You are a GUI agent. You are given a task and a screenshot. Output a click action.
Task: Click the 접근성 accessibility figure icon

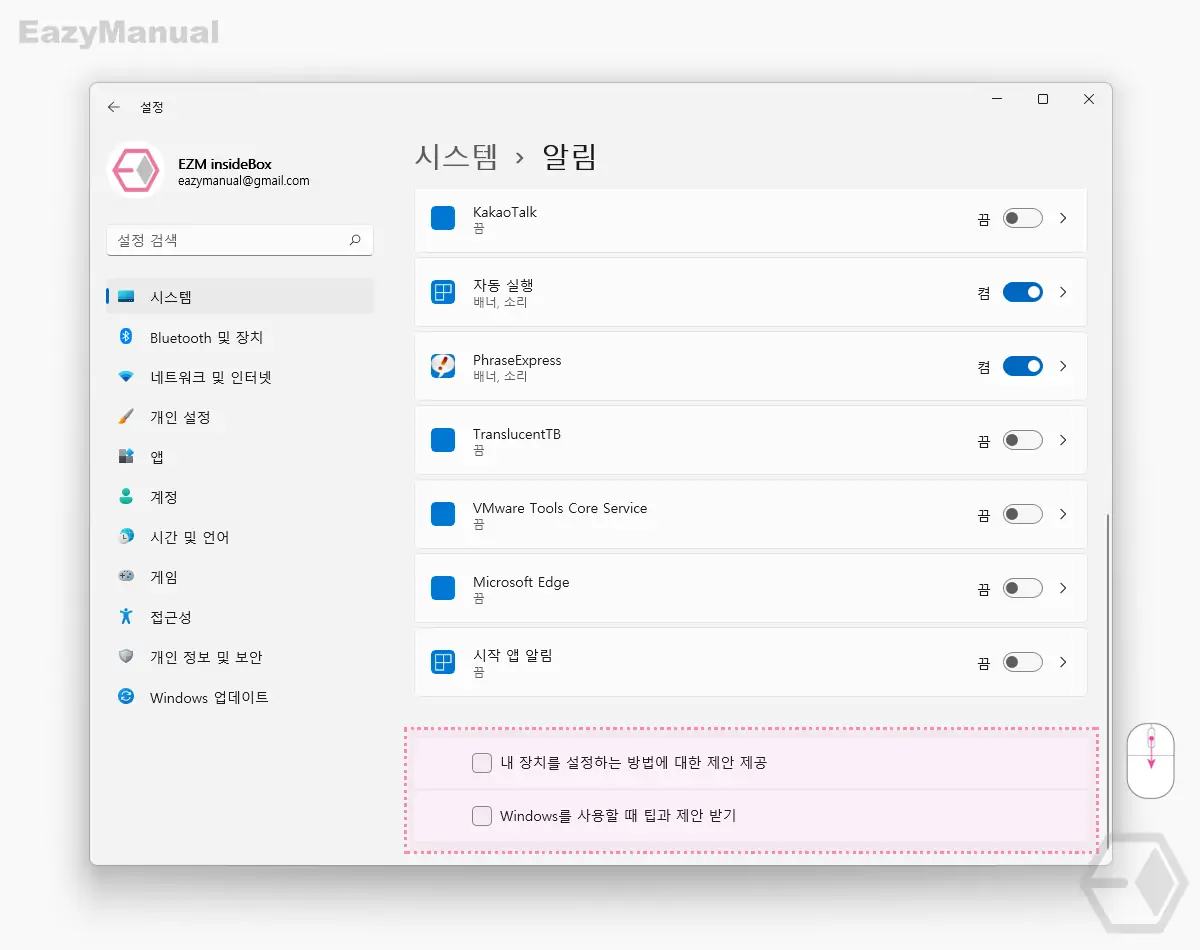coord(126,617)
